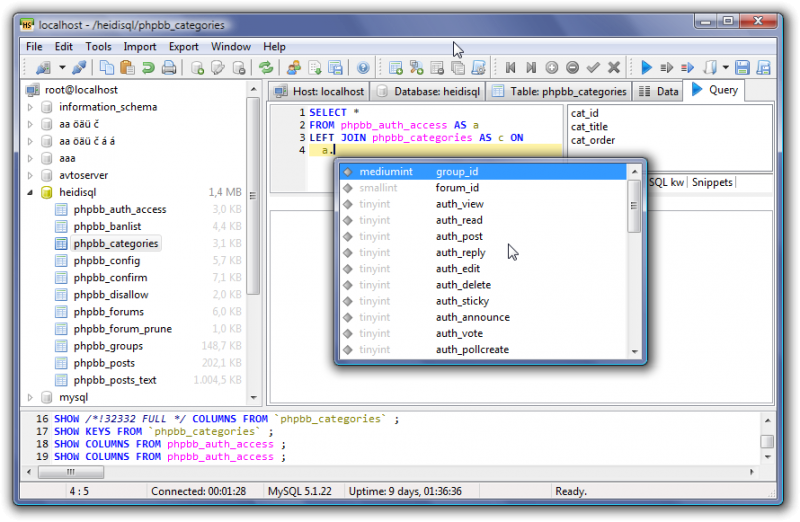Collapse the heidisql database node

point(30,192)
